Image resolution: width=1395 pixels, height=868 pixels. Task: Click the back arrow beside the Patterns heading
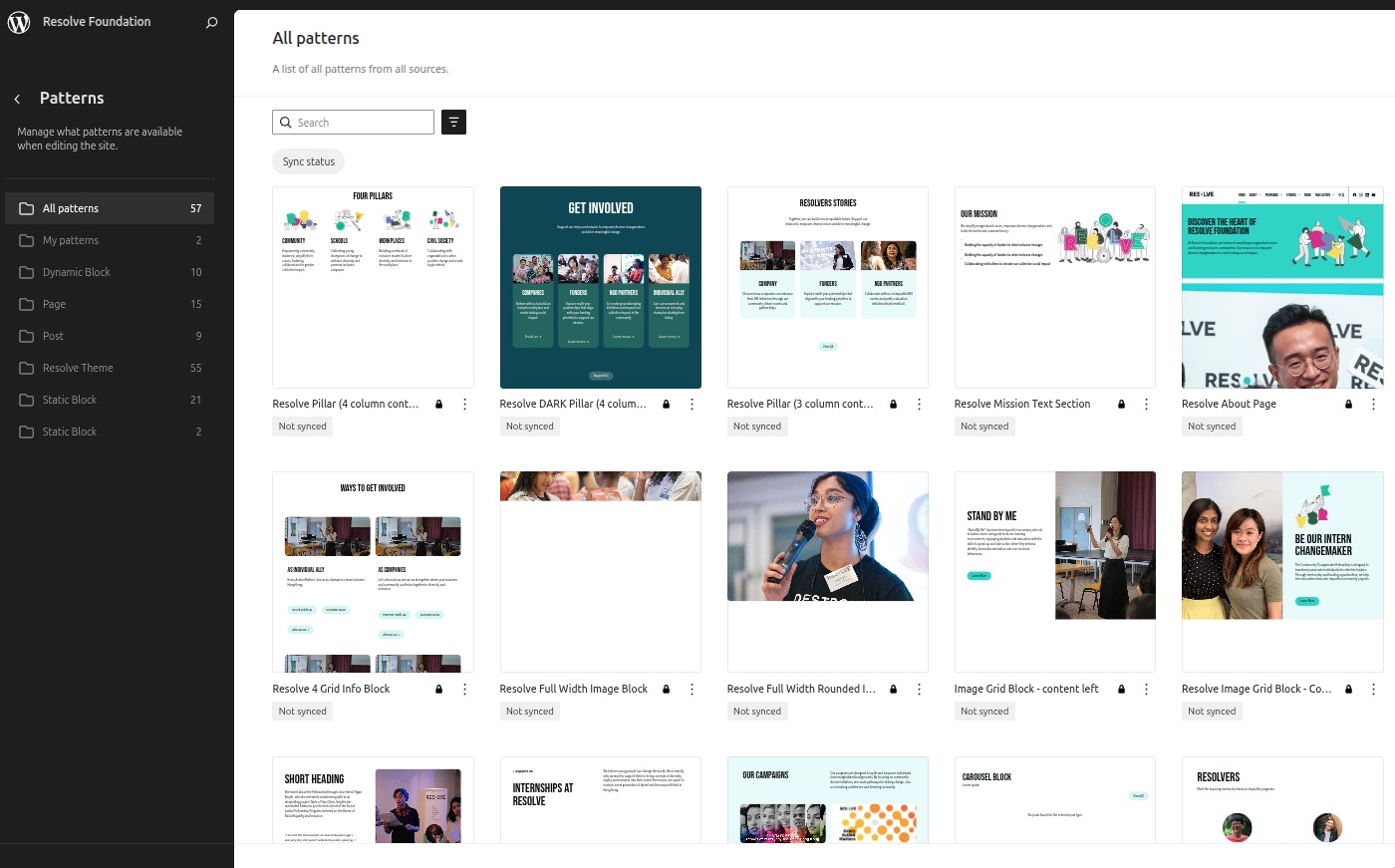[17, 98]
